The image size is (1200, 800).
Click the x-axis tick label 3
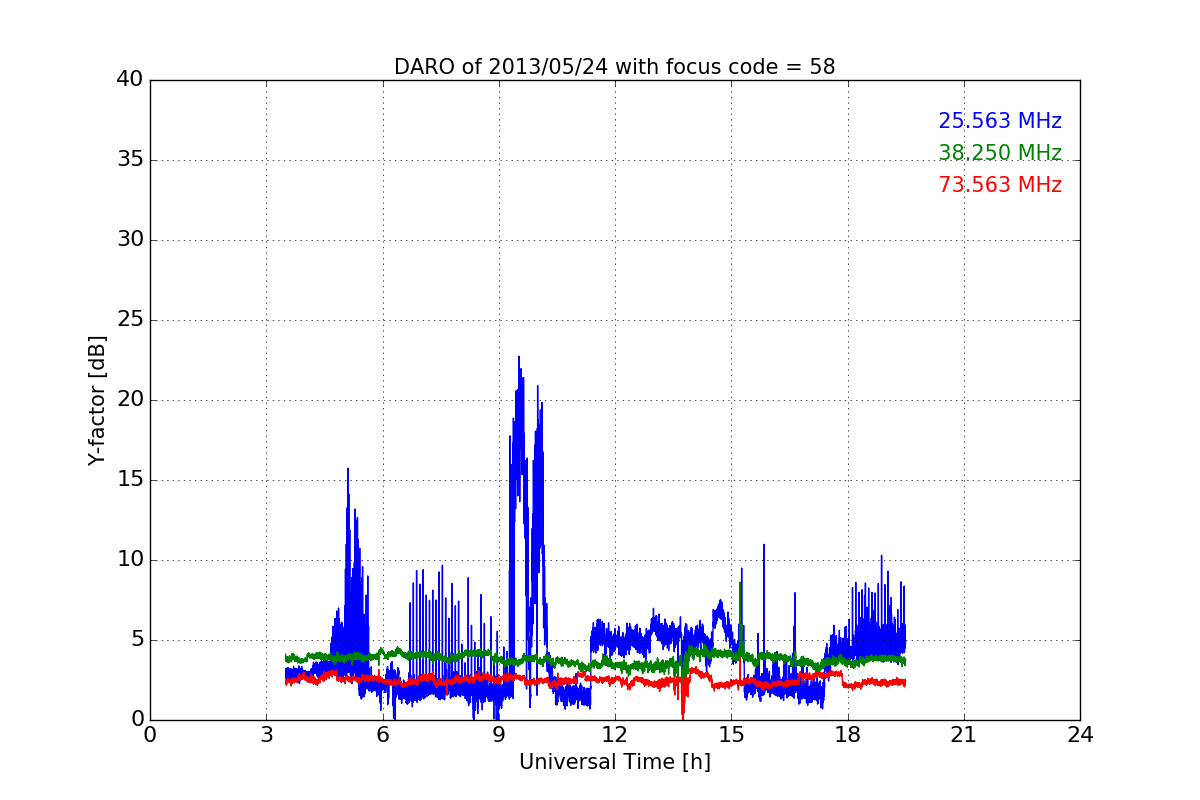point(266,735)
